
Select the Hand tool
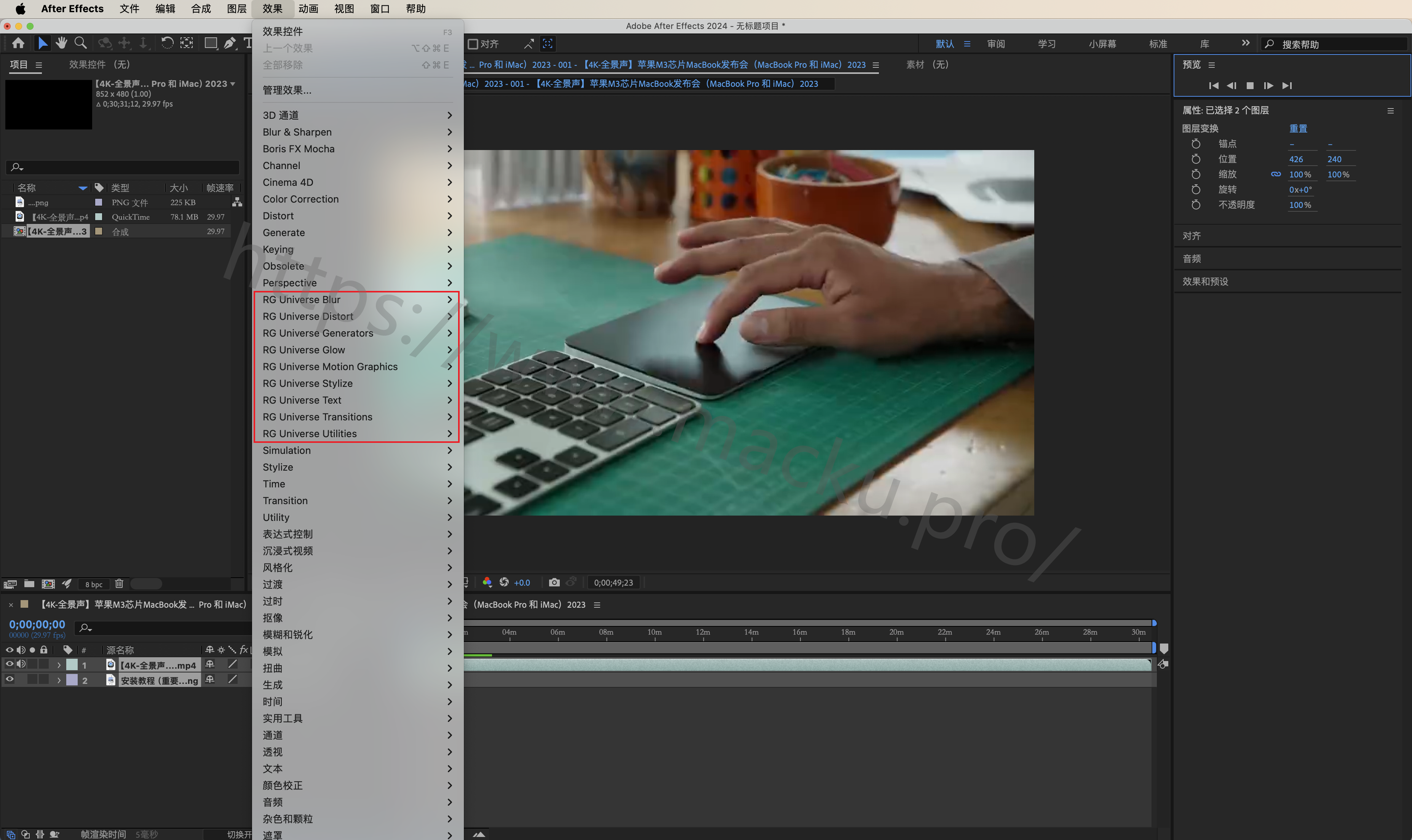pos(61,43)
